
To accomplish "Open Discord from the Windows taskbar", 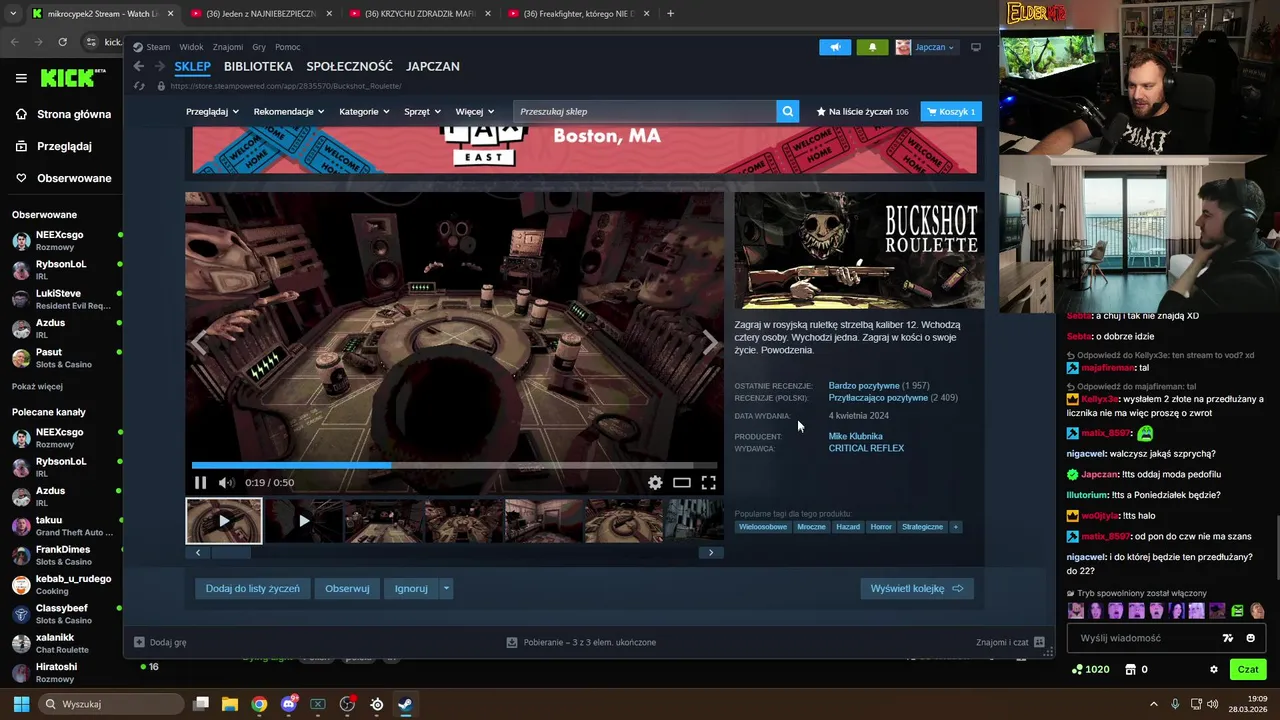I will coord(289,704).
